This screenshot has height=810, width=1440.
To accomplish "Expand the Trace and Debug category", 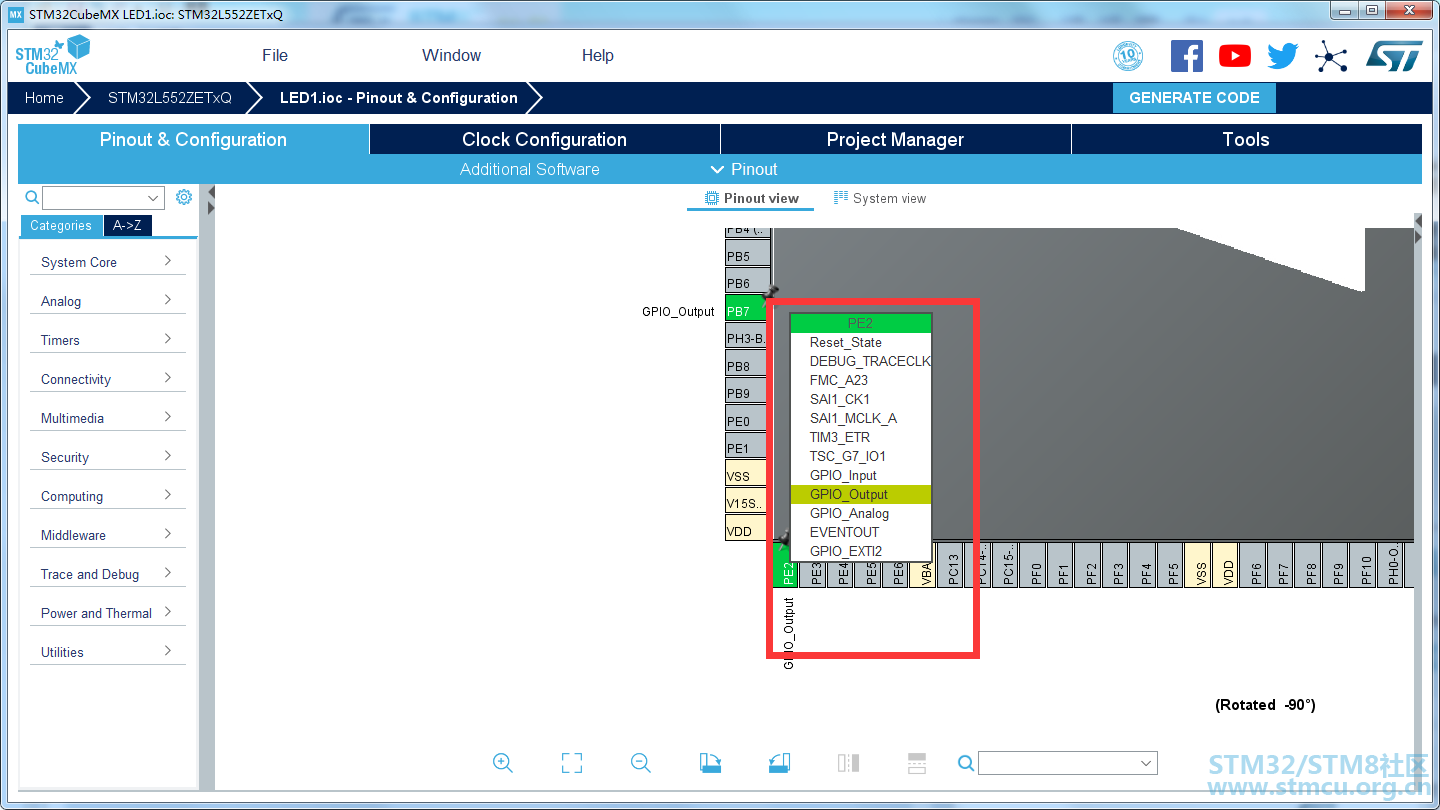I will [108, 574].
